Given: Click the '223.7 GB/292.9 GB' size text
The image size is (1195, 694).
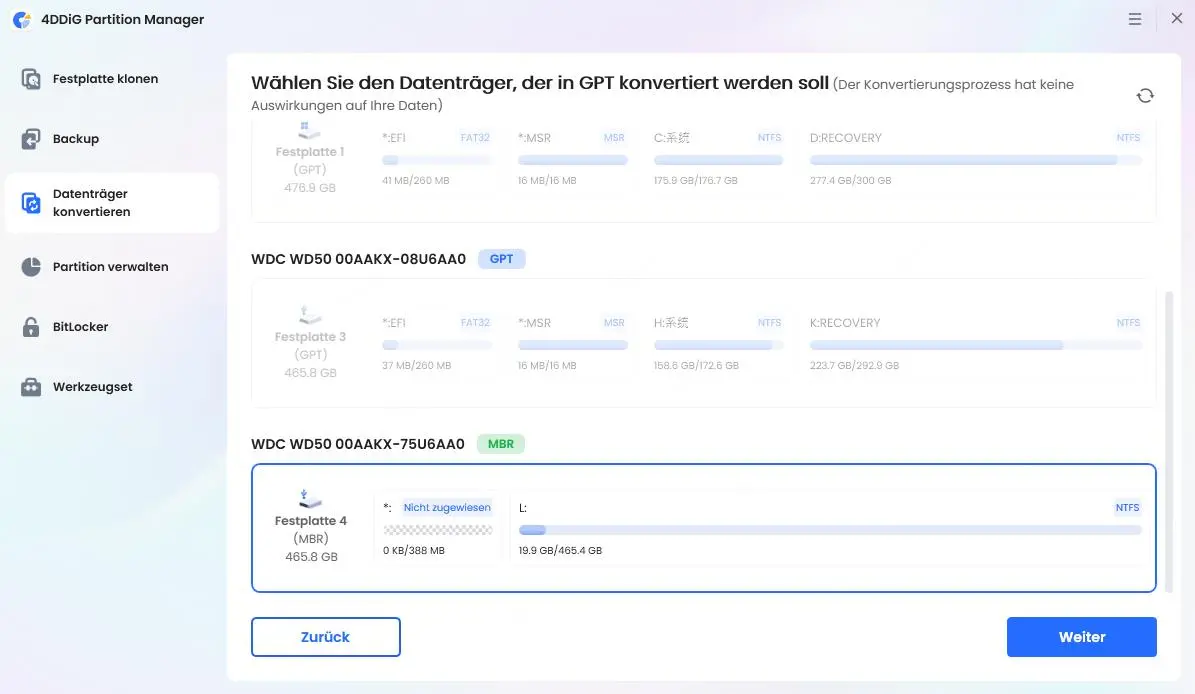Looking at the screenshot, I should [x=854, y=366].
